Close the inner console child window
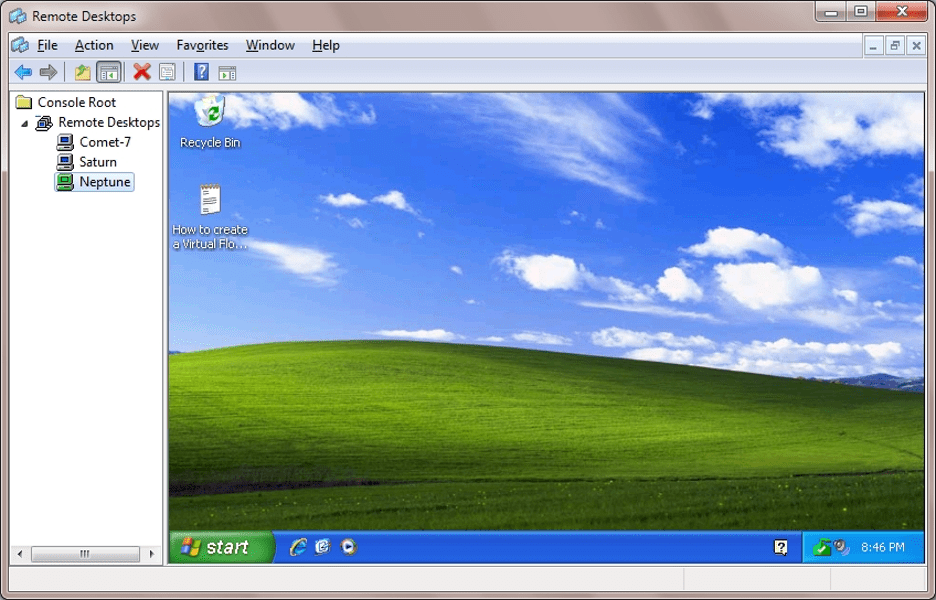Viewport: 936px width, 600px height. (916, 46)
